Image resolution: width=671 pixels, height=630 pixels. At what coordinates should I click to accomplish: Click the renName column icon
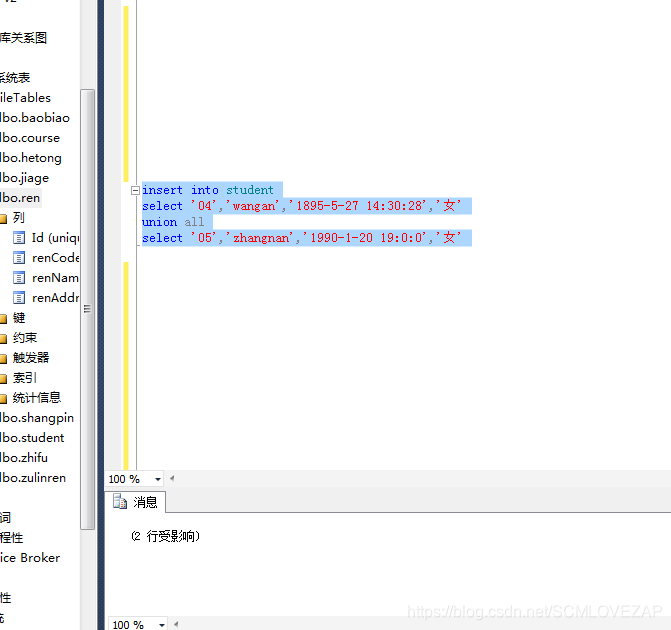(x=19, y=278)
